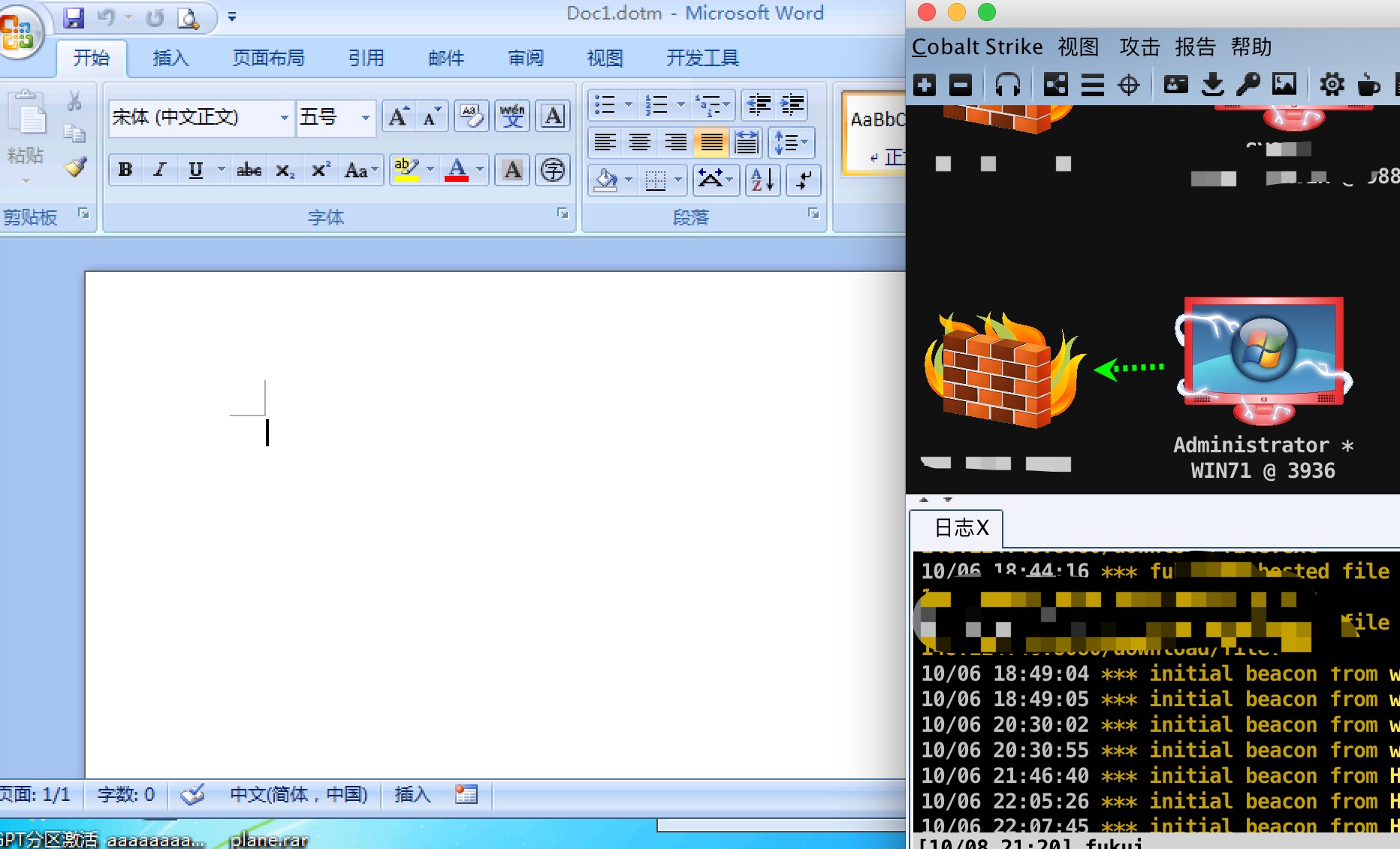The image size is (1400, 849).
Task: Click the Decrease Indent icon
Action: pos(759,104)
